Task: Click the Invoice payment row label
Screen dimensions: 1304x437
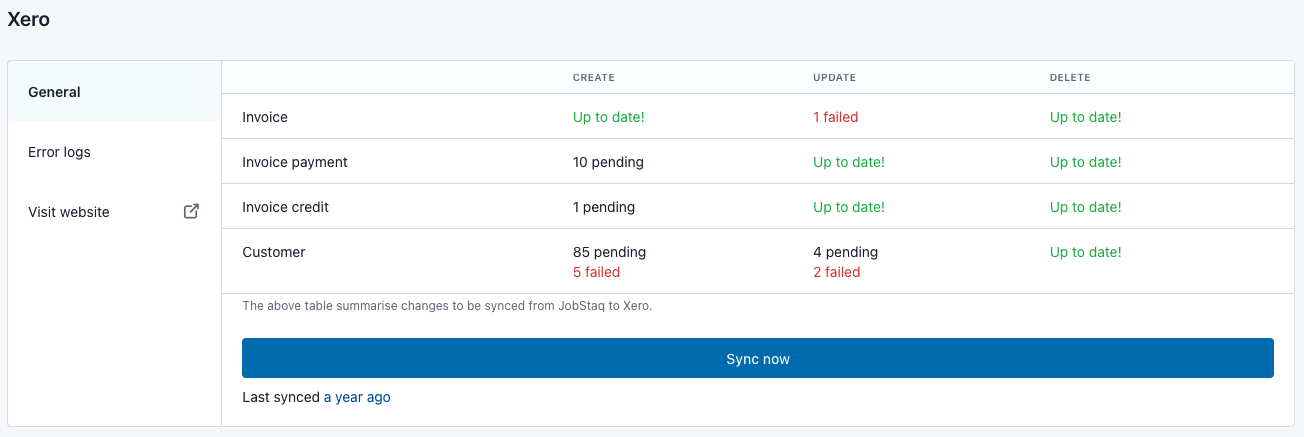Action: 295,162
